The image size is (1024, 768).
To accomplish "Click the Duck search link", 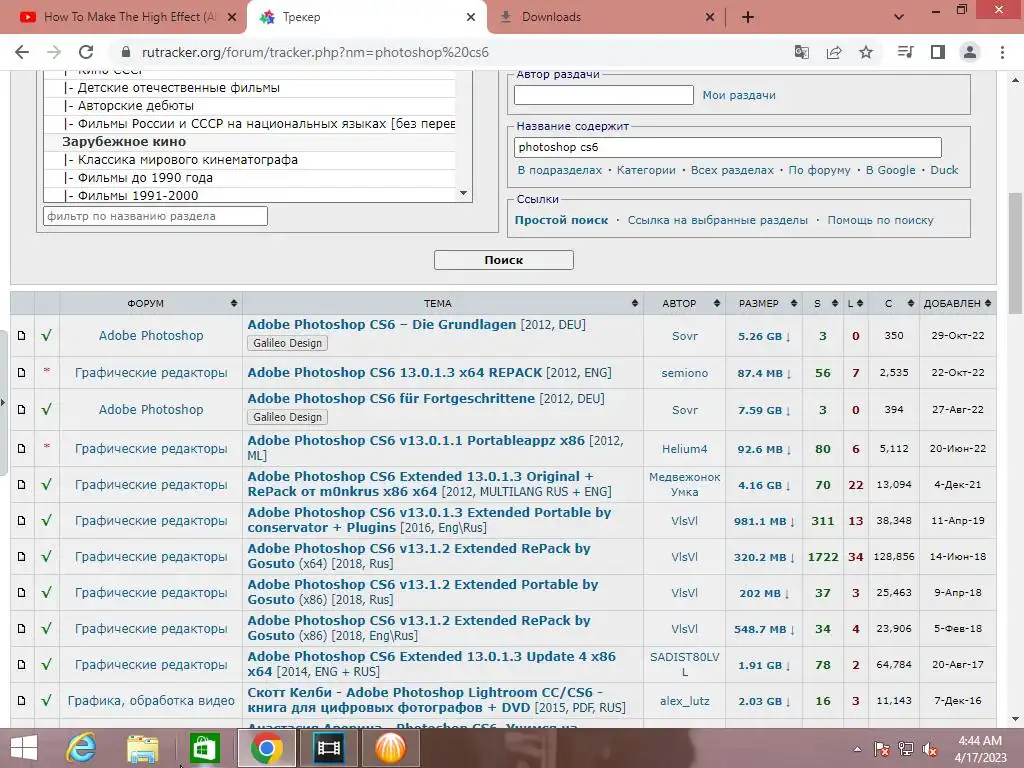I will coord(944,170).
